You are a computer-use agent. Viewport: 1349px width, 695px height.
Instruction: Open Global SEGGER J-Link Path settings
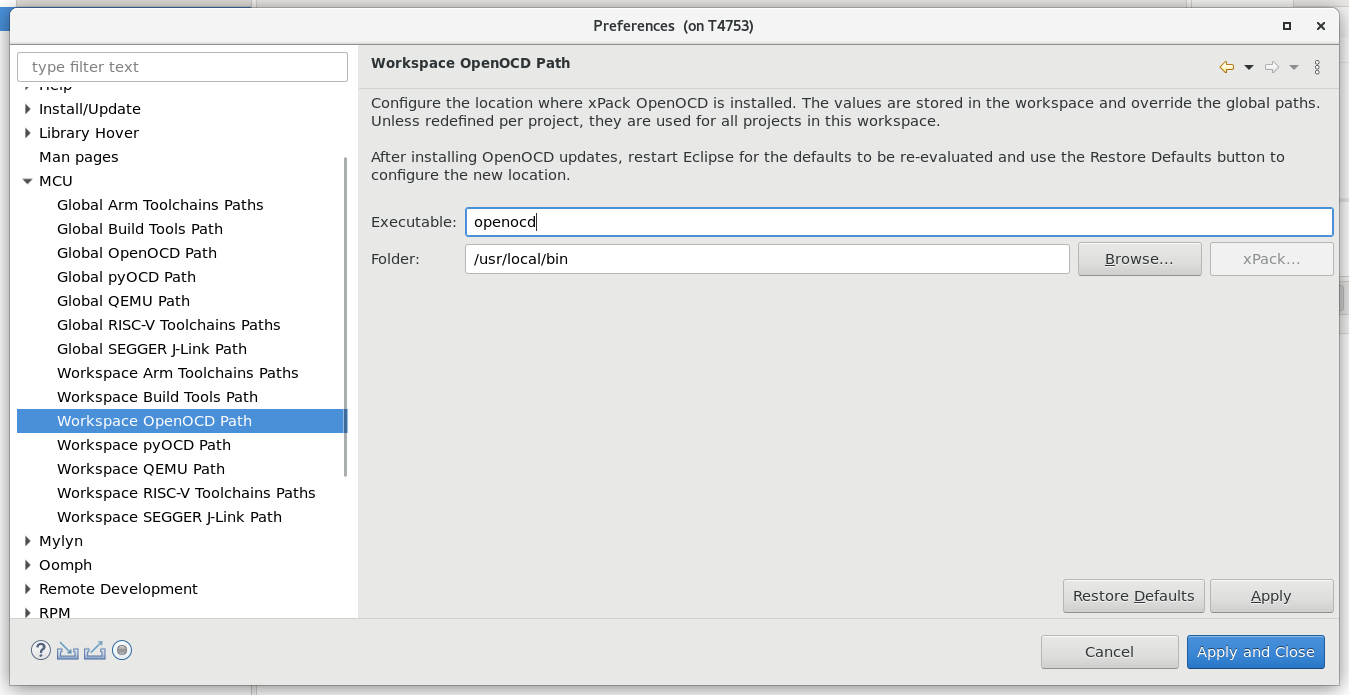(x=152, y=349)
